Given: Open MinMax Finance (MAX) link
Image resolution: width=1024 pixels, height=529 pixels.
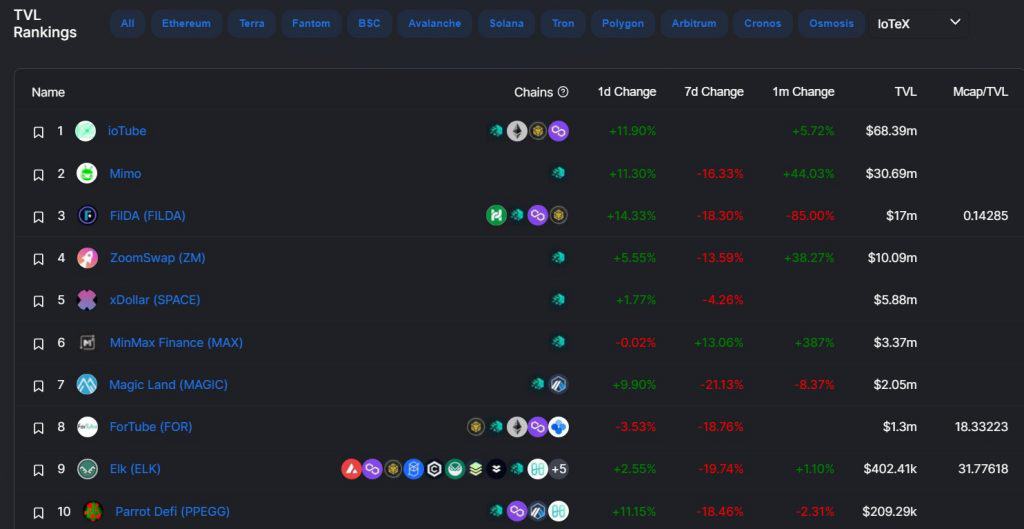Looking at the screenshot, I should pyautogui.click(x=176, y=342).
